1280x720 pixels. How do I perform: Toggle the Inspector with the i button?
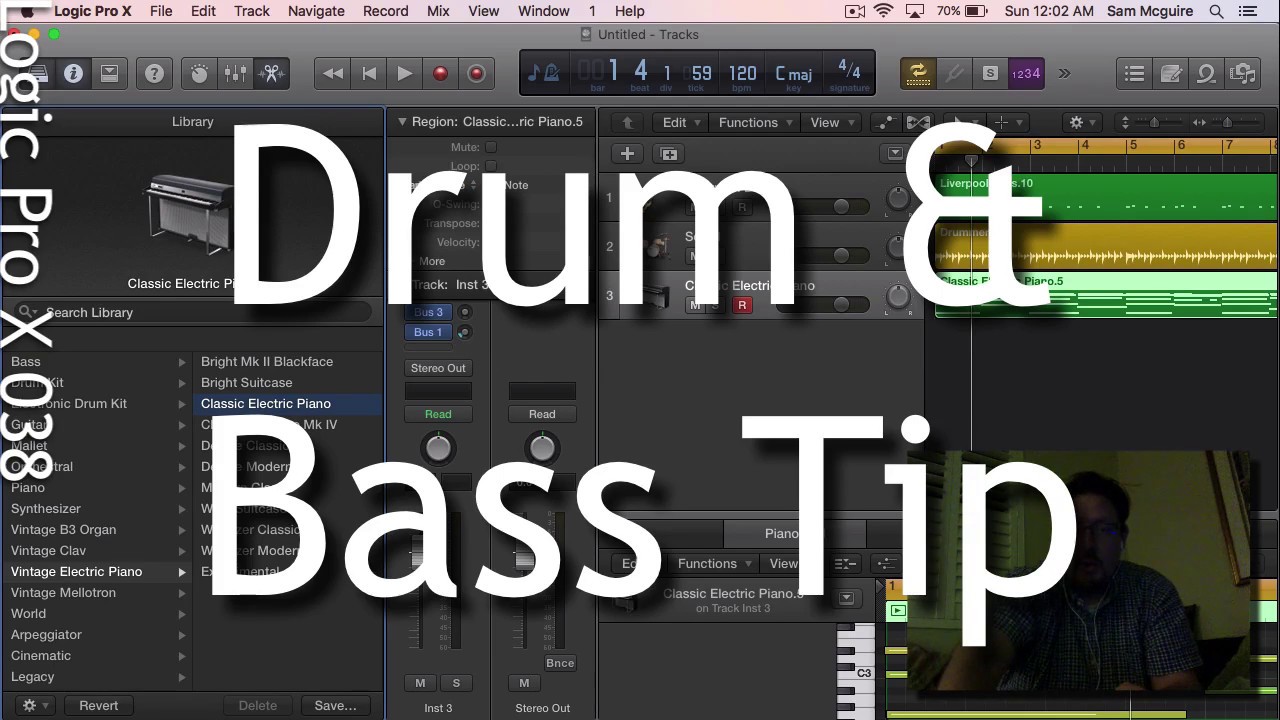pos(73,73)
